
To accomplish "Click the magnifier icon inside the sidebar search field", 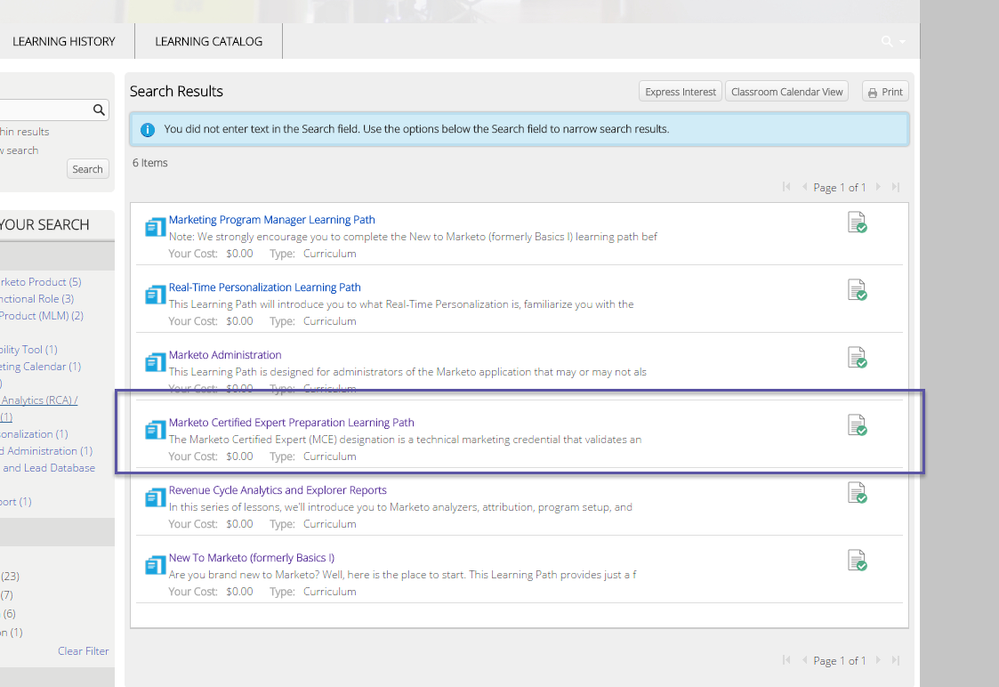I will point(99,110).
